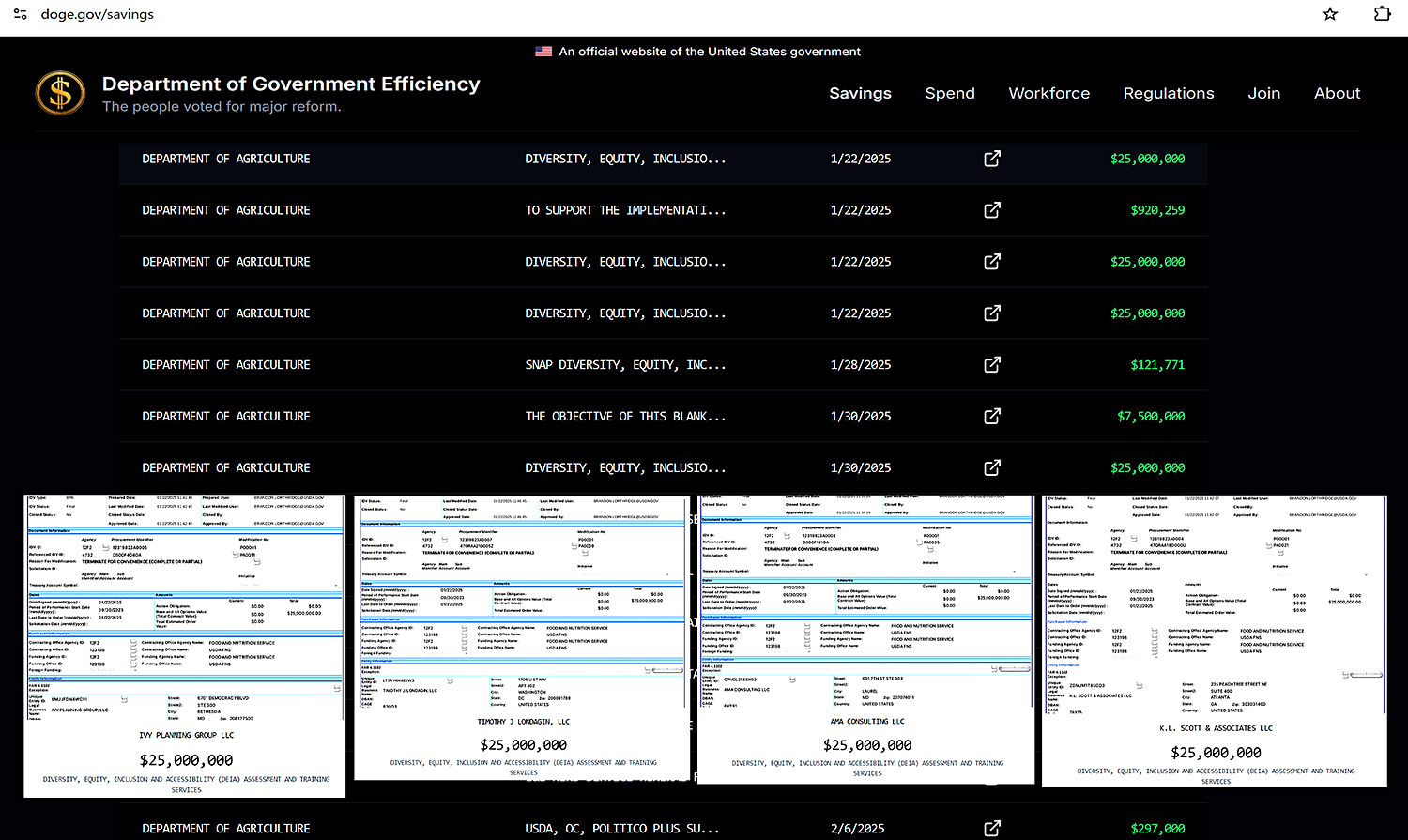Screen dimensions: 1408x840
Task: Open external link for the $920,259 contract
Action: (x=991, y=210)
